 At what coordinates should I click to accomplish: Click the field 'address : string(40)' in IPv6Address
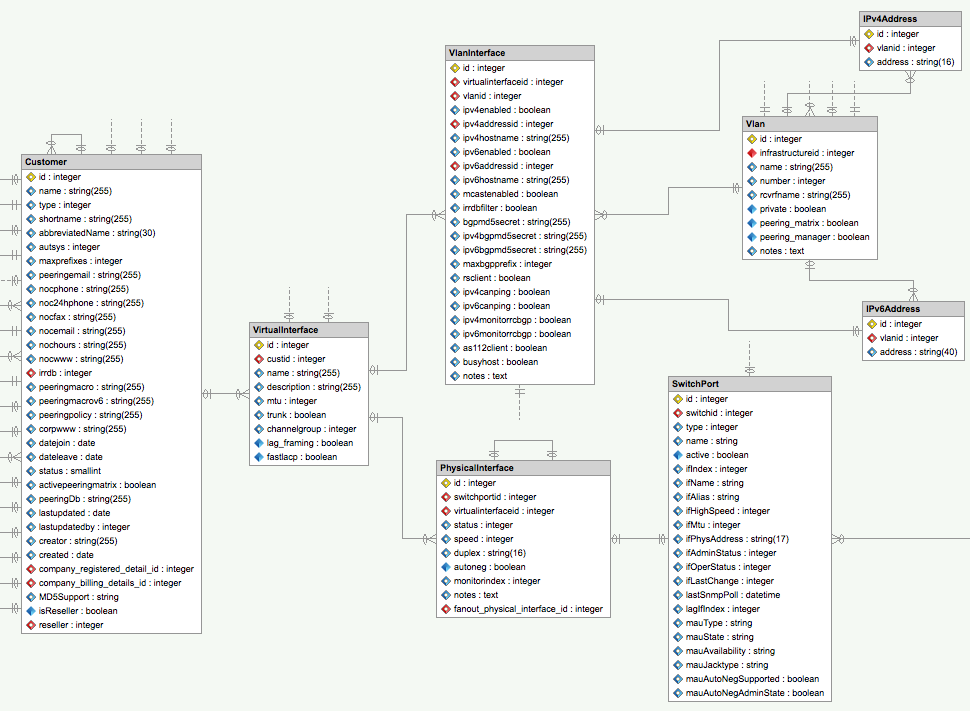[x=919, y=353]
